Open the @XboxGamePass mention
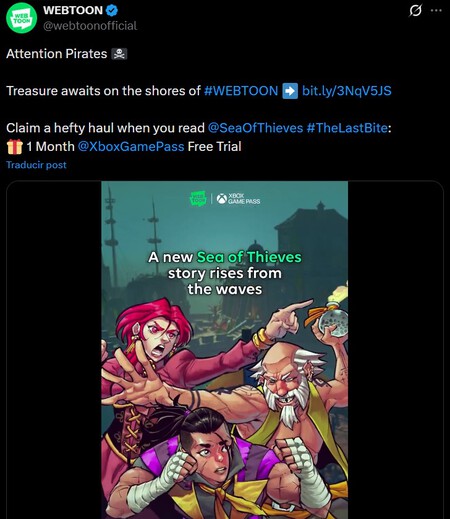Image resolution: width=450 pixels, height=519 pixels. point(131,147)
